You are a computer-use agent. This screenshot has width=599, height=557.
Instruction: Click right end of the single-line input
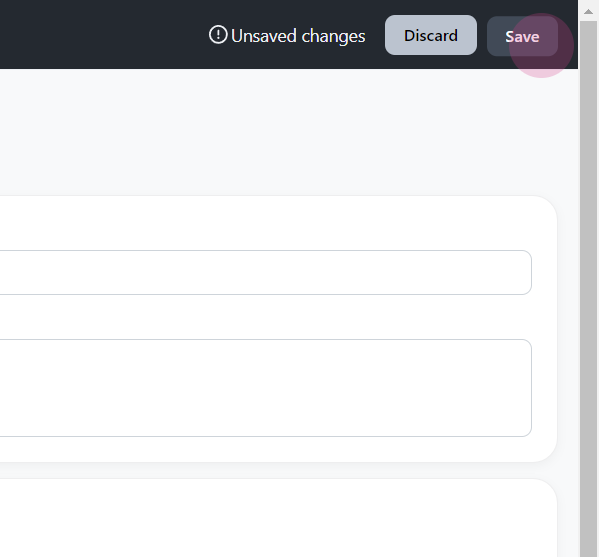tap(523, 272)
